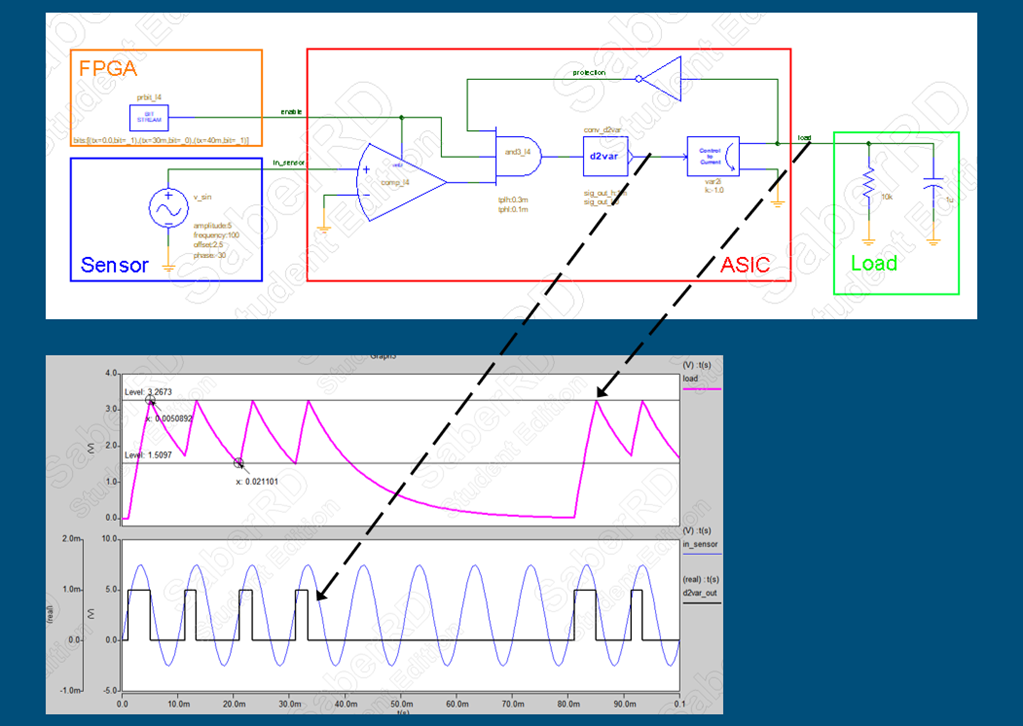Image resolution: width=1023 pixels, height=726 pixels.
Task: Select the in_sensor signal legend label
Action: coord(700,544)
